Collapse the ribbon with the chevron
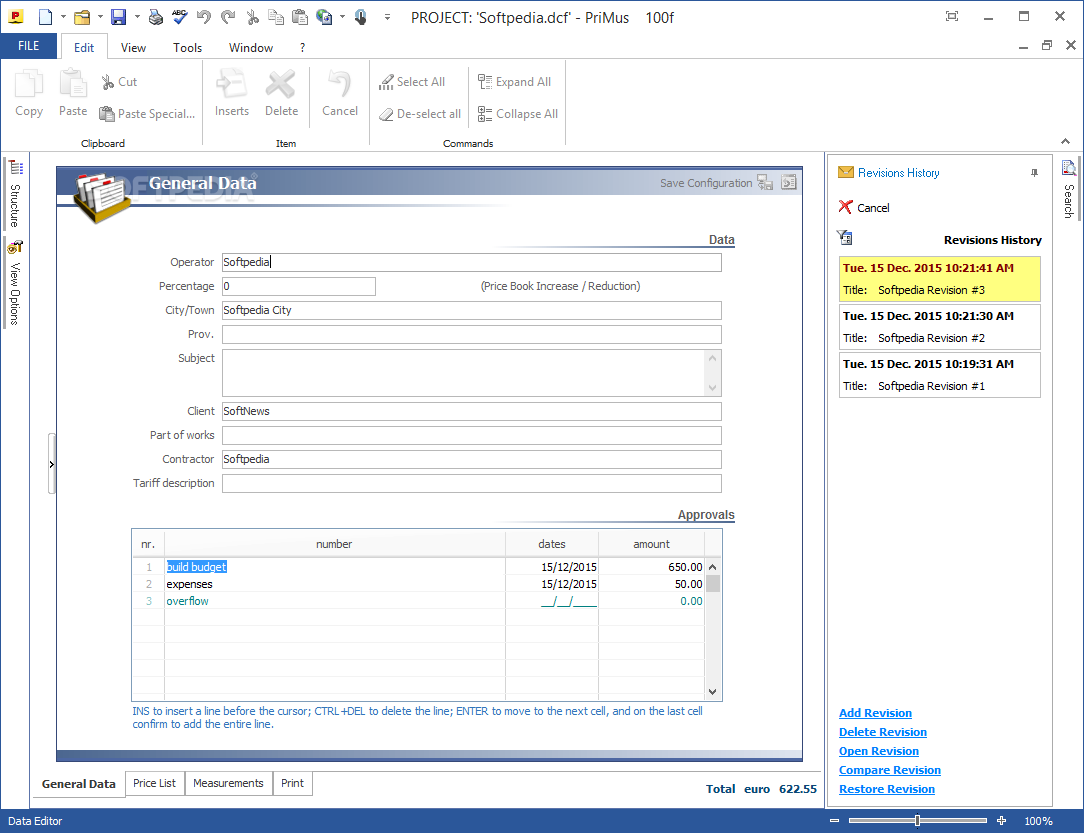 [1065, 141]
